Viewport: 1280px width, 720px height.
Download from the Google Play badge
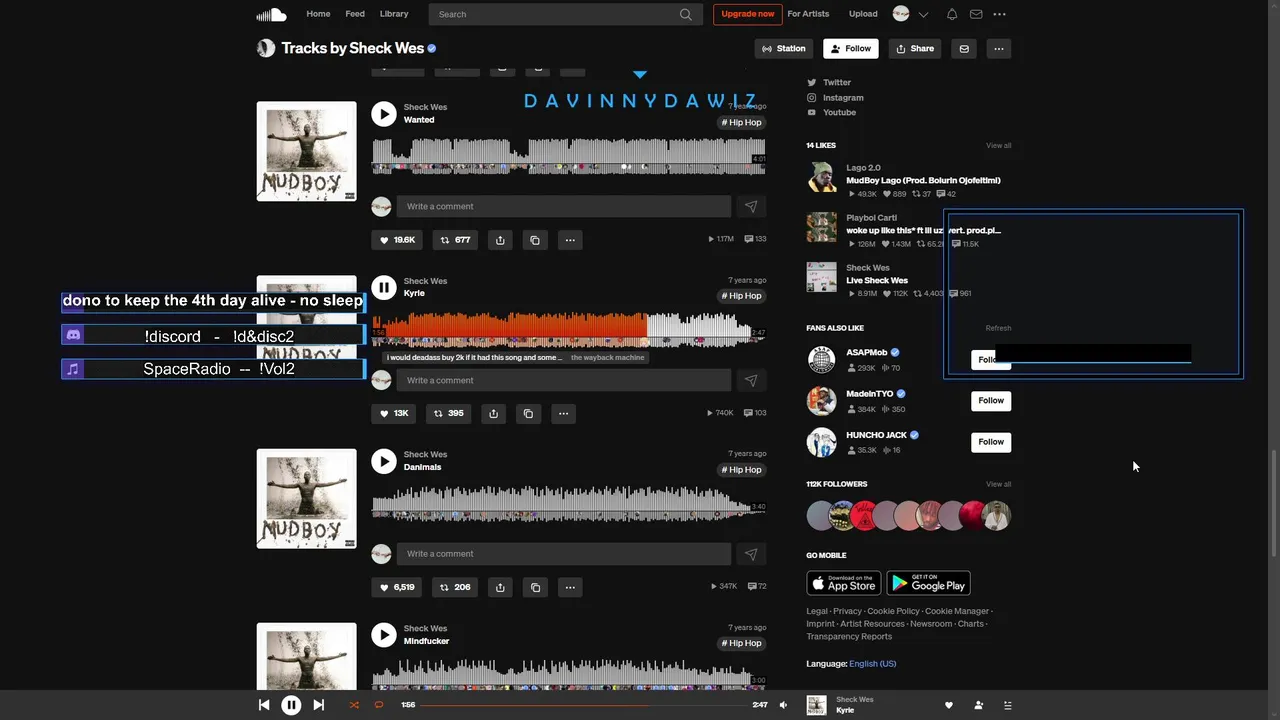(x=928, y=583)
